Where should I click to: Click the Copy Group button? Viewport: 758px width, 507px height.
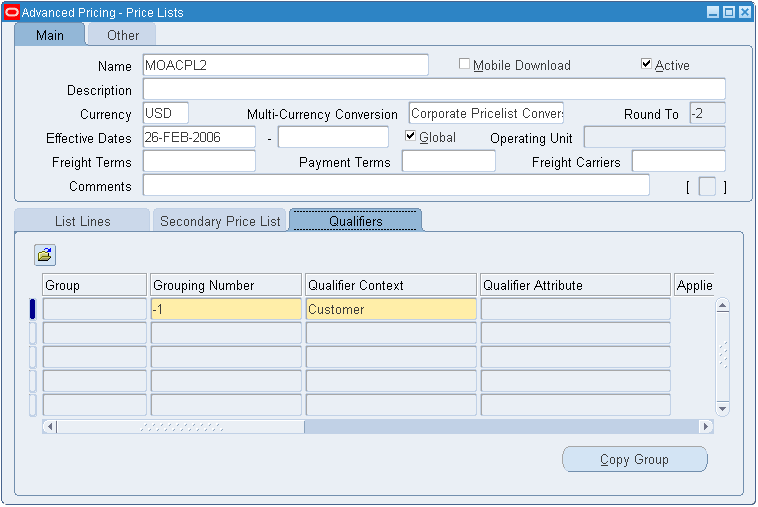634,459
